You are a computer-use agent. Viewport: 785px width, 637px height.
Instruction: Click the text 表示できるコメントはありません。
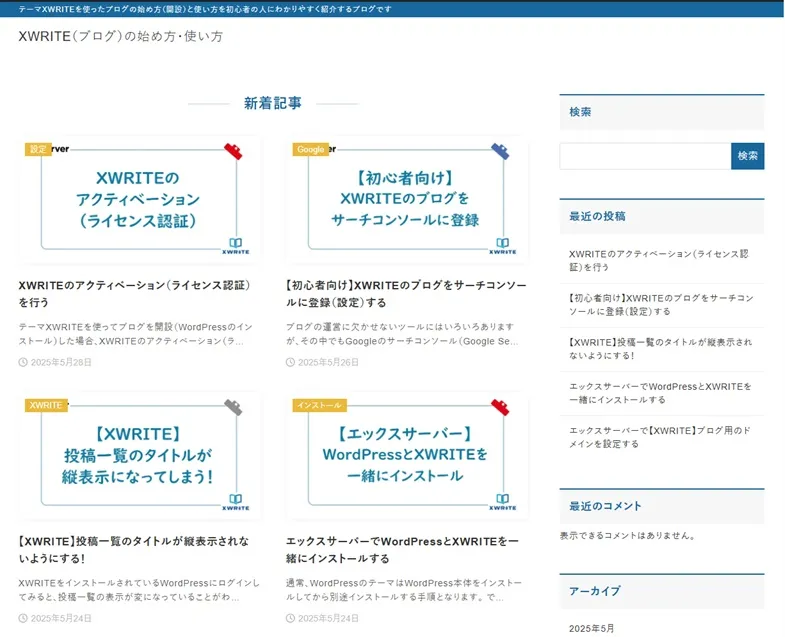[628, 535]
